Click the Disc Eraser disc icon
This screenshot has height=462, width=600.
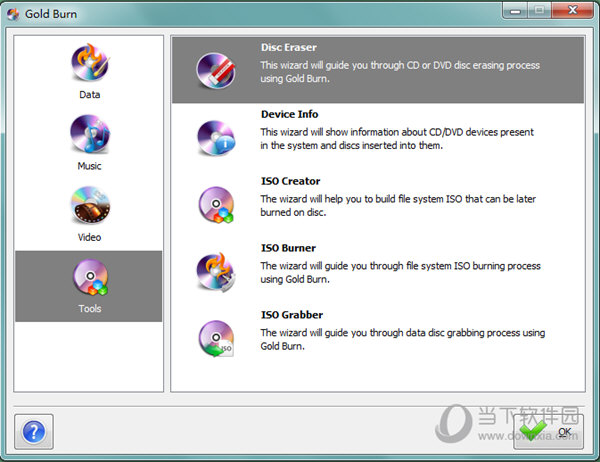(216, 70)
